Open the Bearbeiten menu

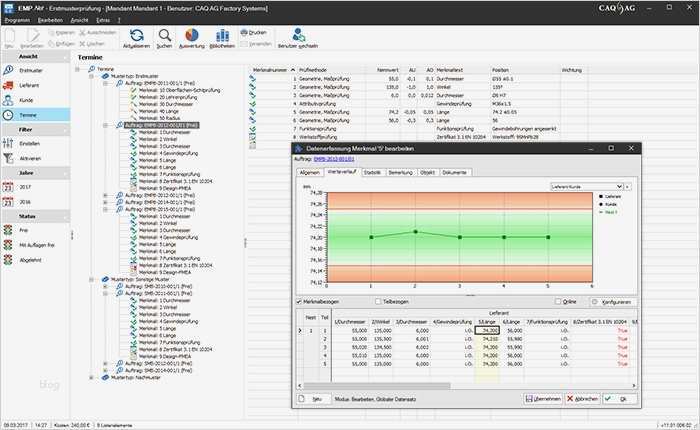(50, 20)
